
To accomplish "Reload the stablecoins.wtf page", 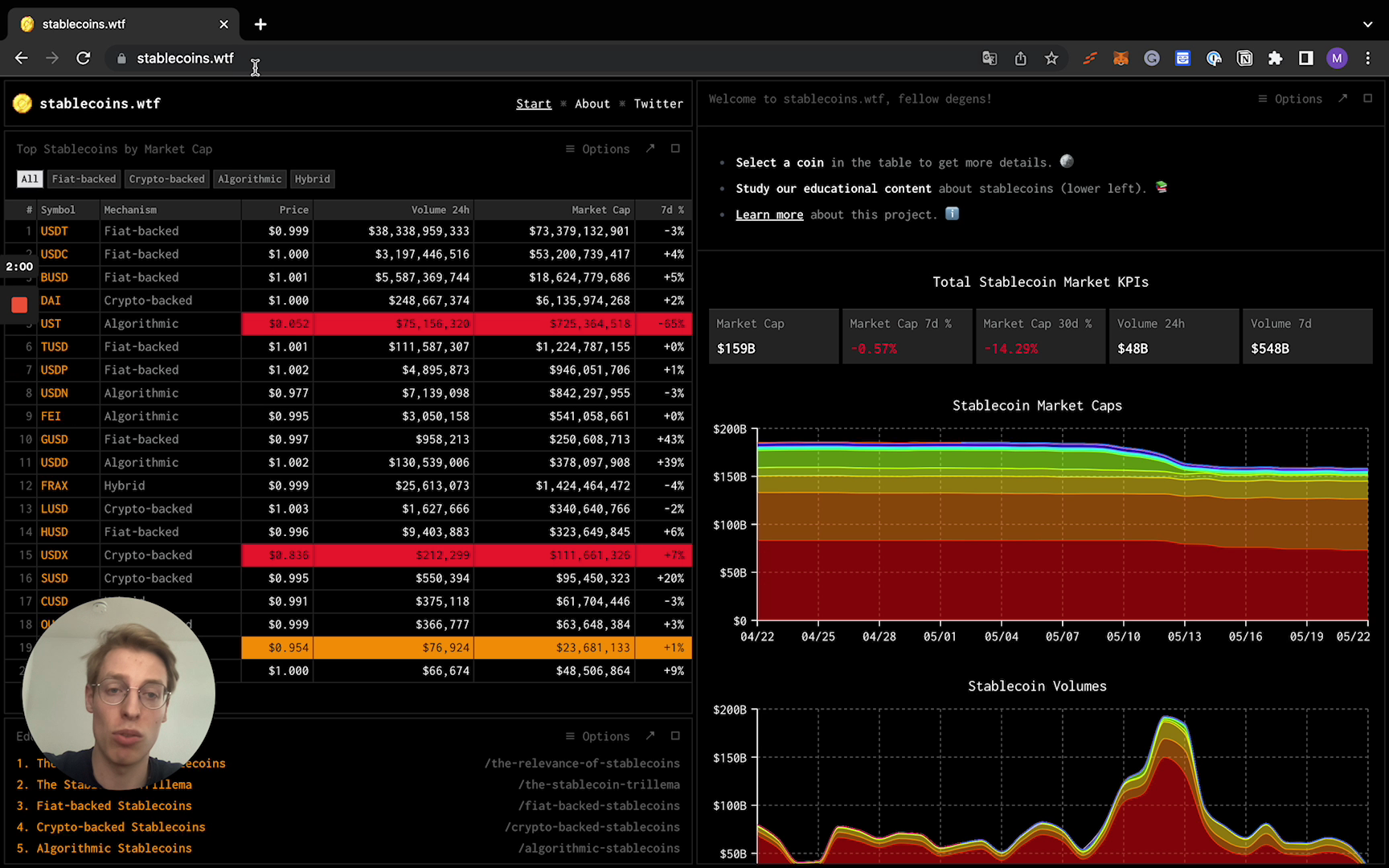I will [83, 58].
